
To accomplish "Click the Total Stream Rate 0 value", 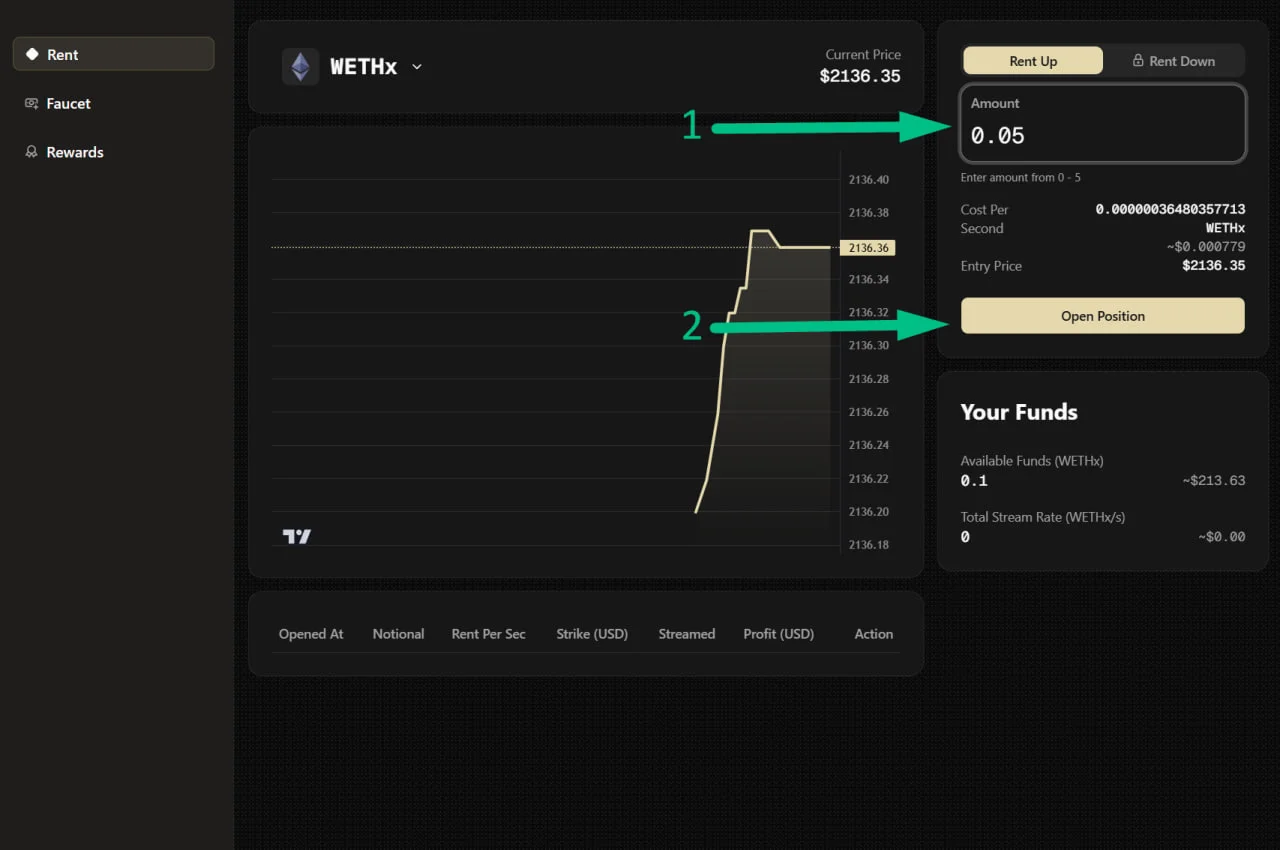I will click(x=965, y=537).
